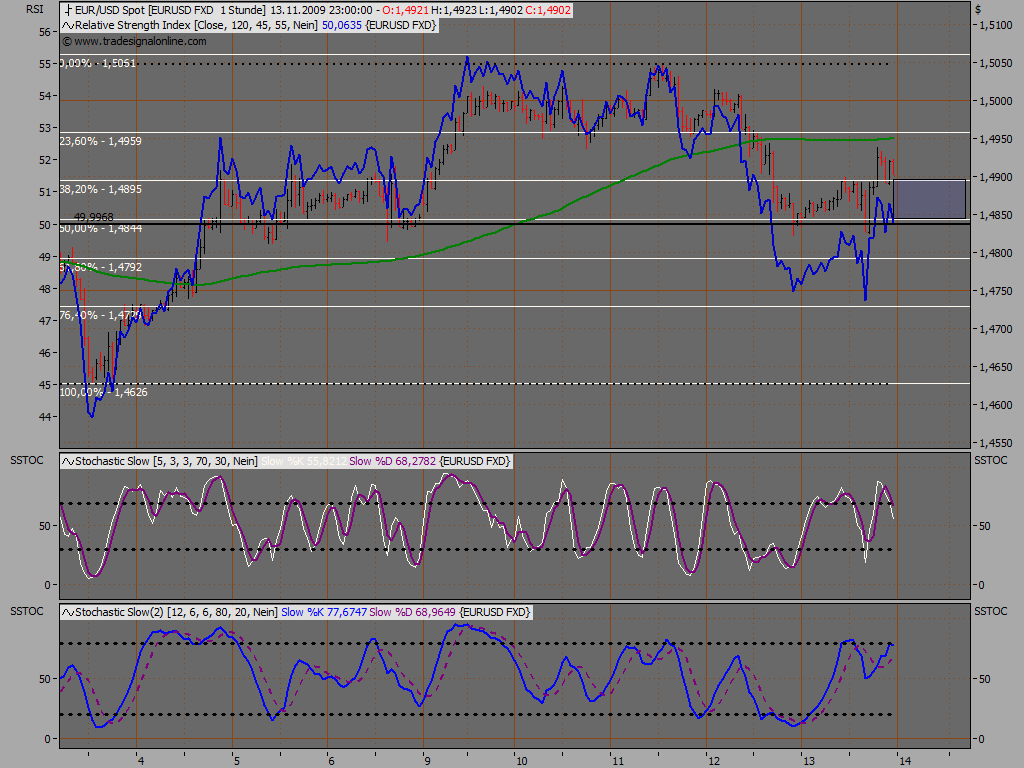The width and height of the screenshot is (1024, 768).
Task: Click the 1,5000 price axis label
Action: point(997,101)
